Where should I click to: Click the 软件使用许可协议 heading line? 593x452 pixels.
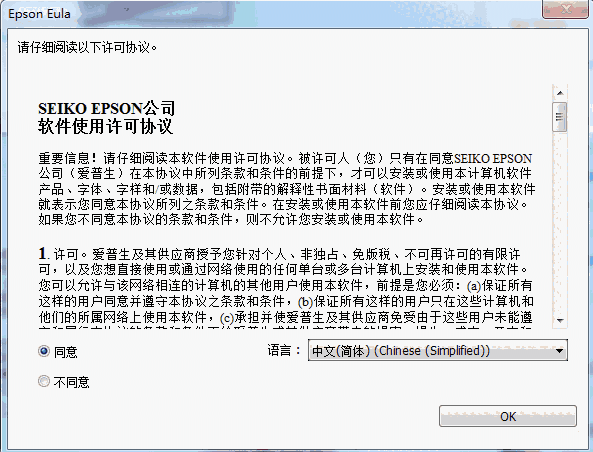[106, 126]
